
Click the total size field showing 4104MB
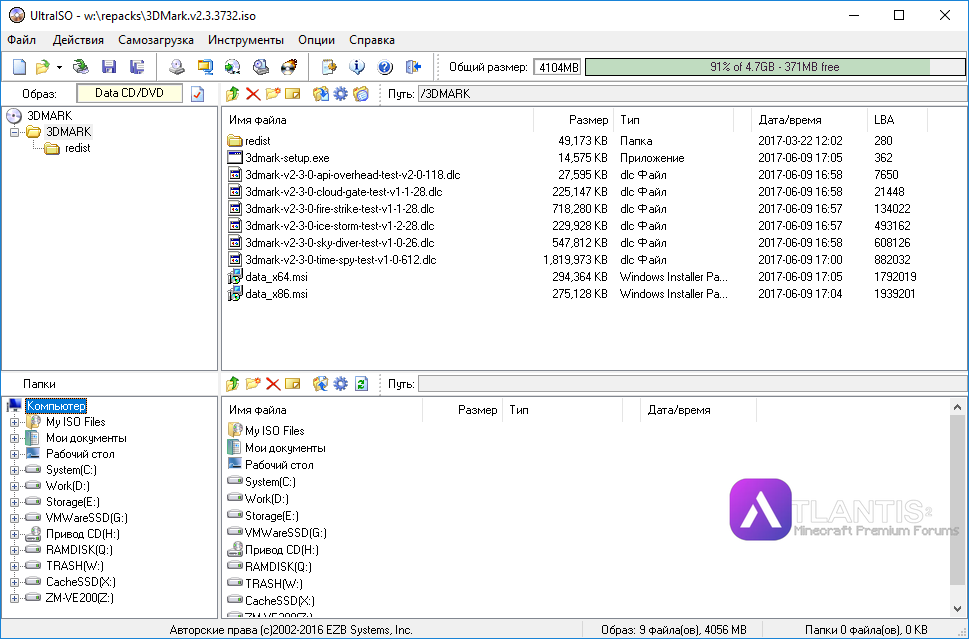pos(557,67)
